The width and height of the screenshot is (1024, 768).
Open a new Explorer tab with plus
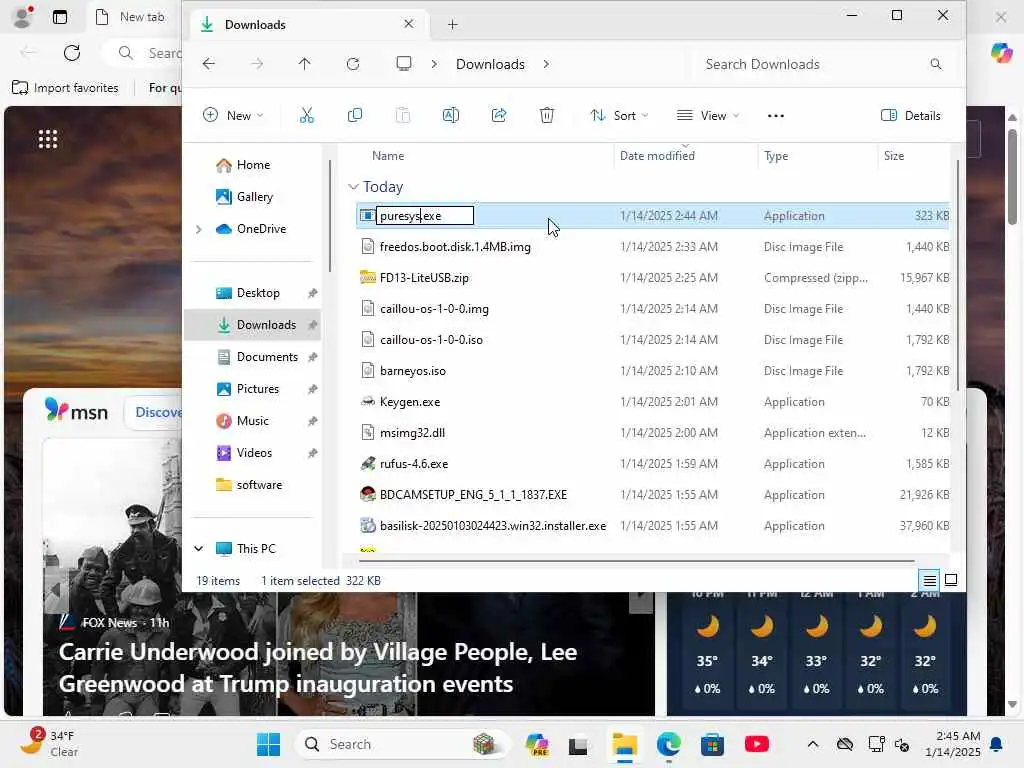click(453, 25)
